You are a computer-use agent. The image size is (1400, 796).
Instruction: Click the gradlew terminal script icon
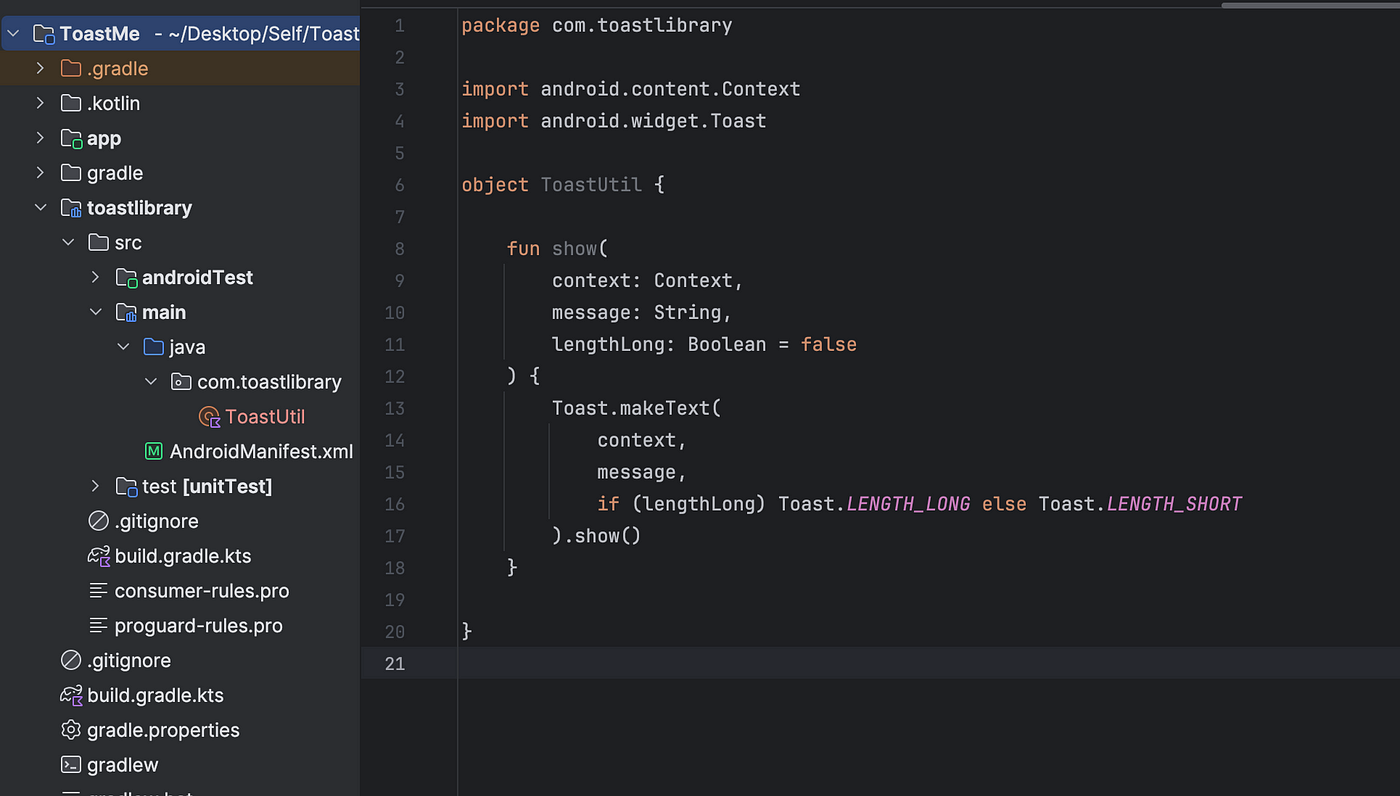click(x=71, y=765)
